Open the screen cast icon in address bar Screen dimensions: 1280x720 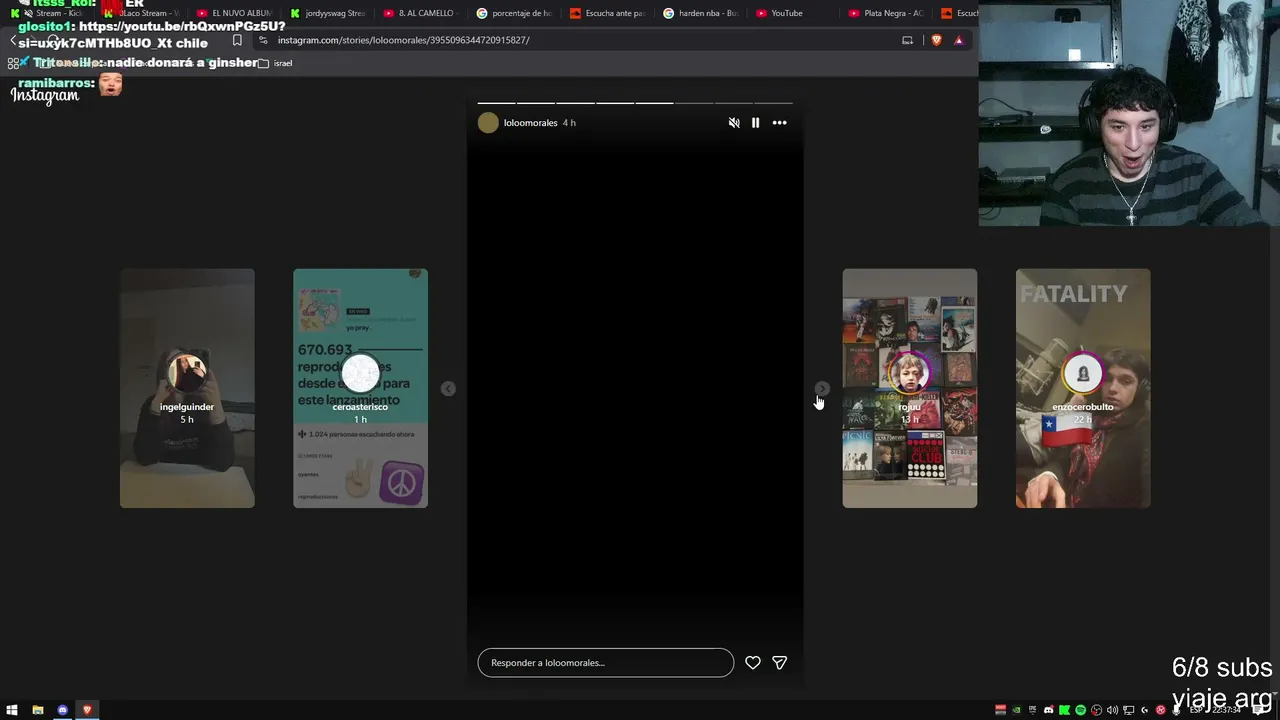(907, 40)
